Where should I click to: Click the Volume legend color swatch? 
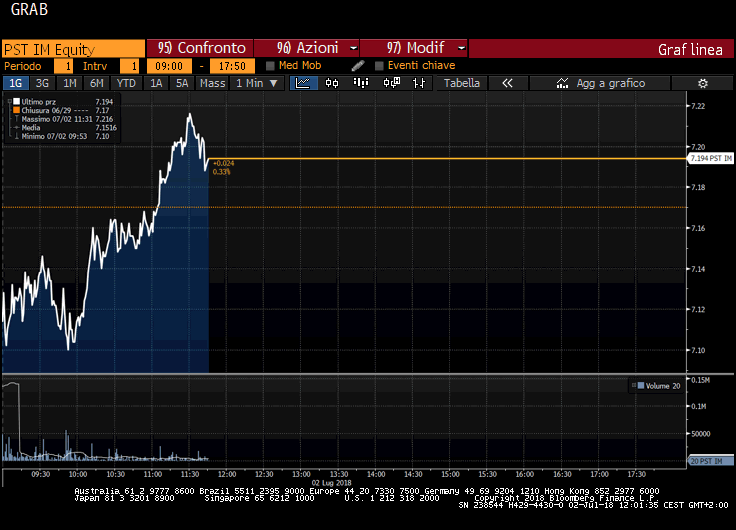point(641,385)
